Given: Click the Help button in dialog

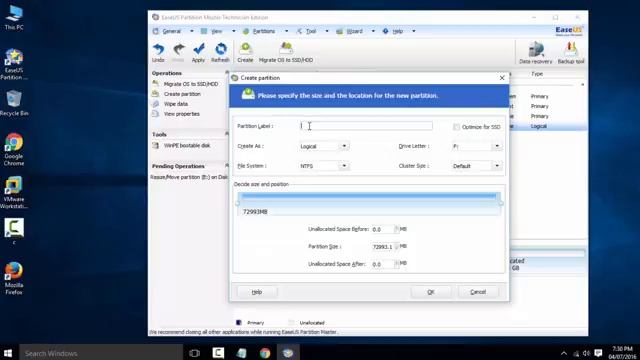Looking at the screenshot, I should [x=257, y=292].
